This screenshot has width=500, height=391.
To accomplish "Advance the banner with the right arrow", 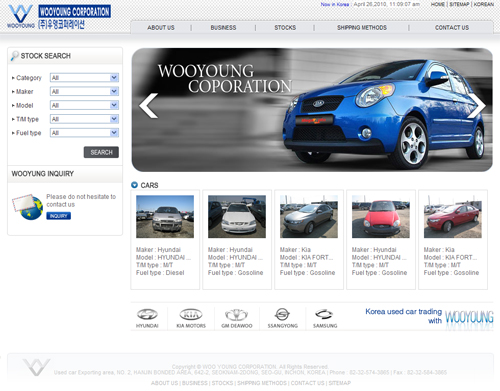I will click(477, 106).
